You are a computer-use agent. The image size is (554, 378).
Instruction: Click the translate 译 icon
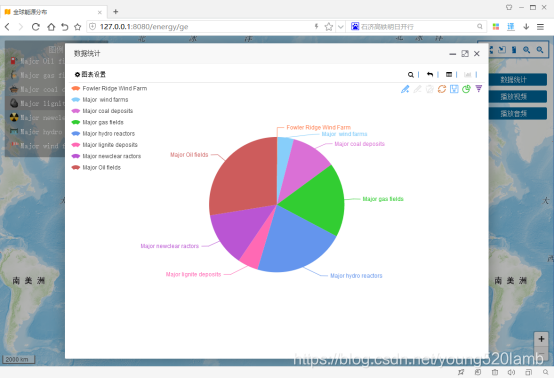pos(511,27)
